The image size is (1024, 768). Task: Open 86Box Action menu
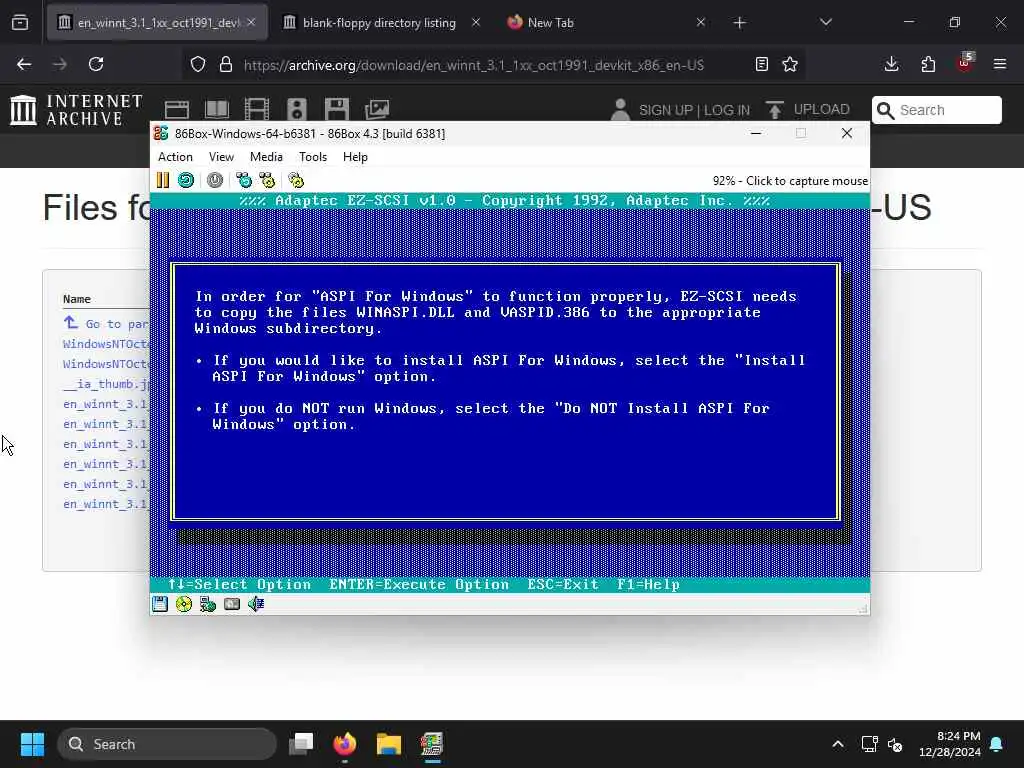tap(175, 157)
